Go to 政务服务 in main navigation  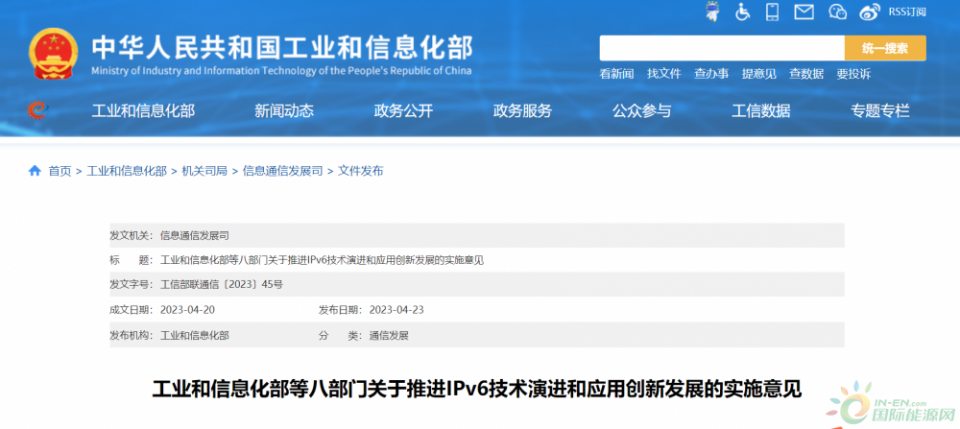522,111
